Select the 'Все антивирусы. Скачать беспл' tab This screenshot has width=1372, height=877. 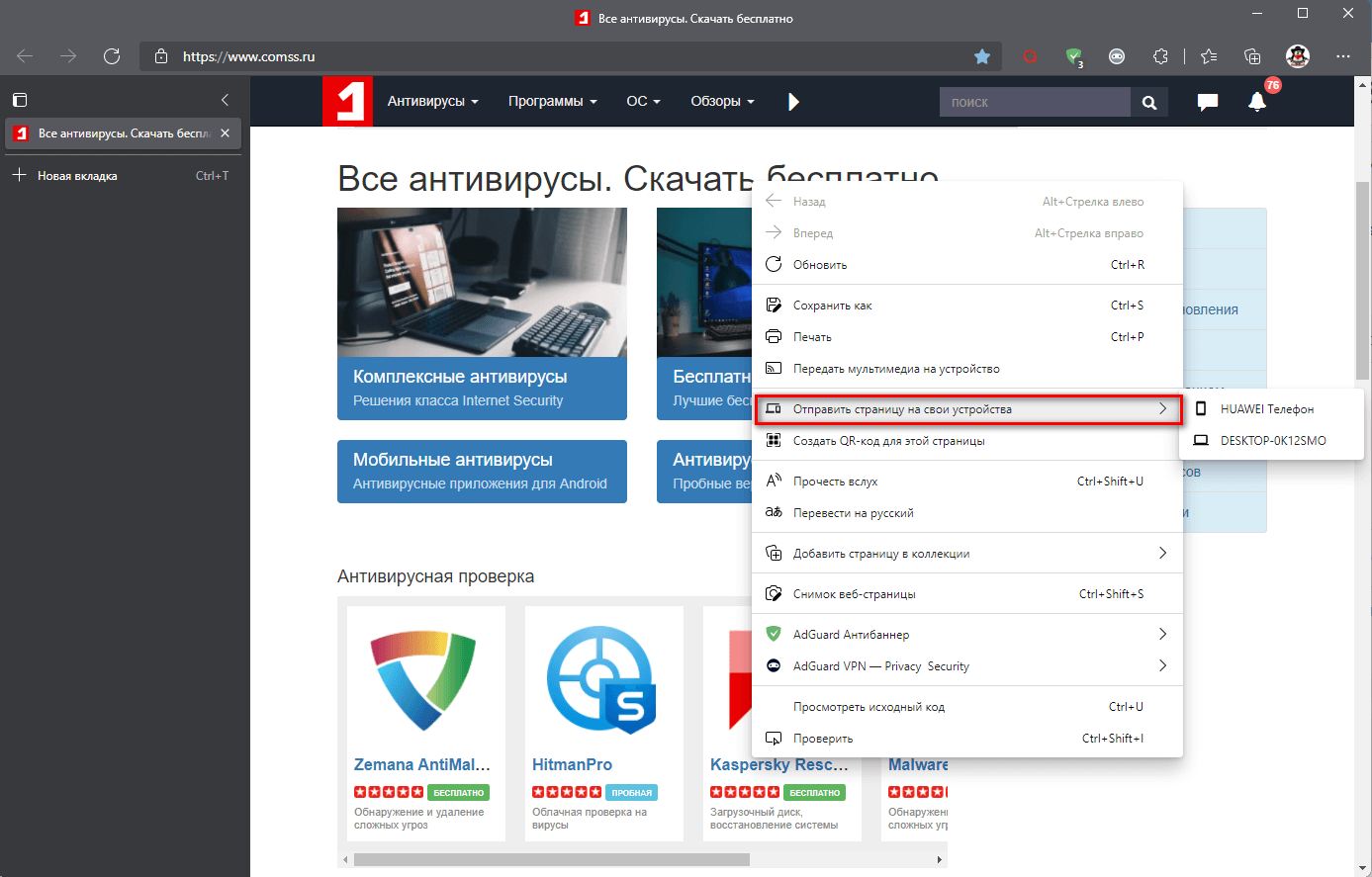pyautogui.click(x=123, y=133)
